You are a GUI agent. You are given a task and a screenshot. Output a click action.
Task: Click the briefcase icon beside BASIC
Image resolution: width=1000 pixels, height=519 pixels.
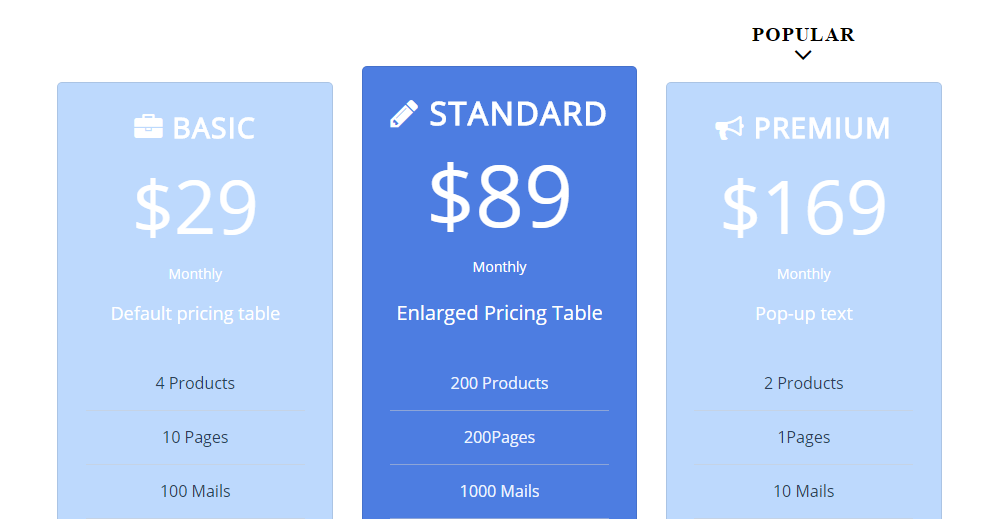[x=148, y=127]
